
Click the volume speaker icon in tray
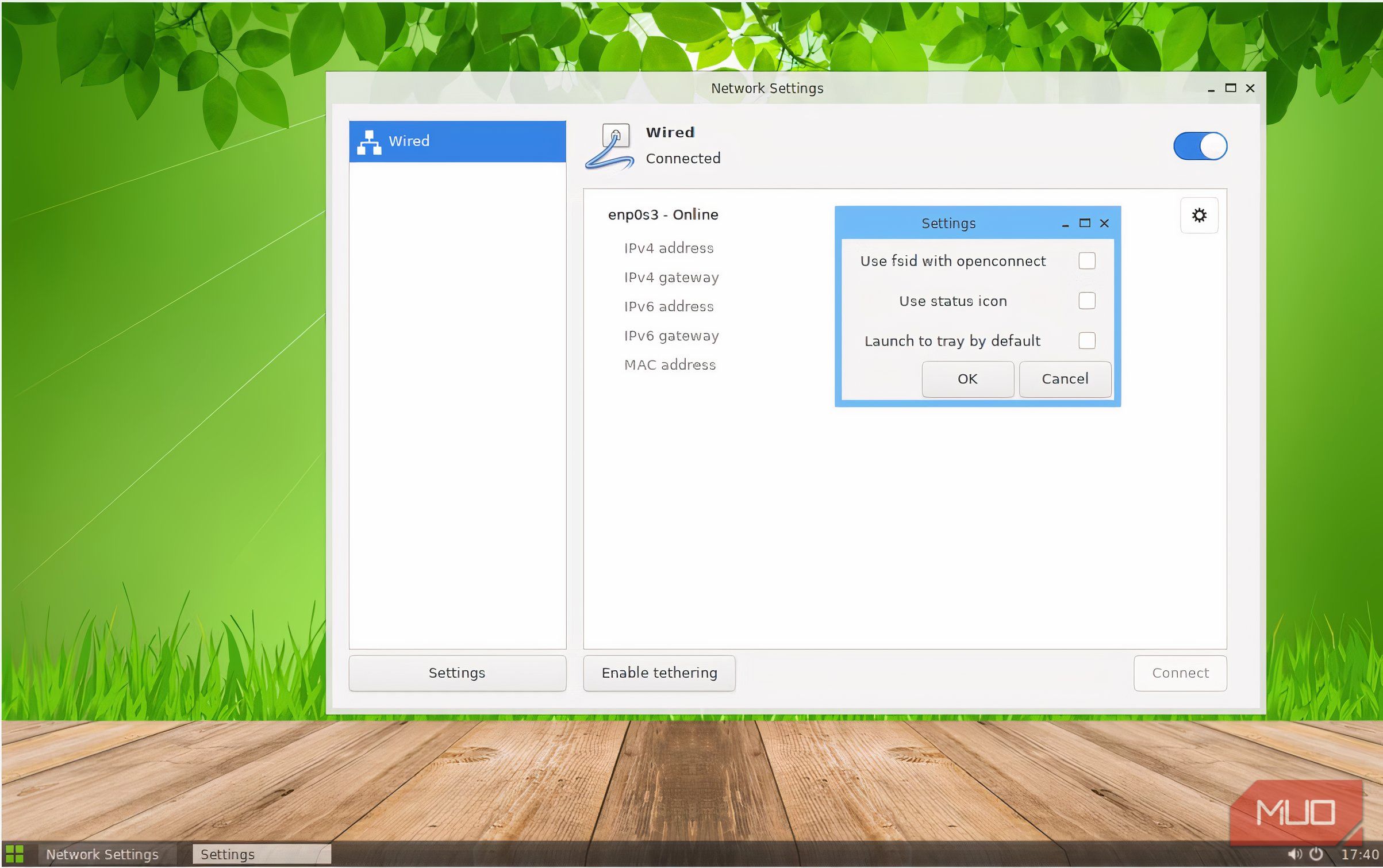[1294, 854]
